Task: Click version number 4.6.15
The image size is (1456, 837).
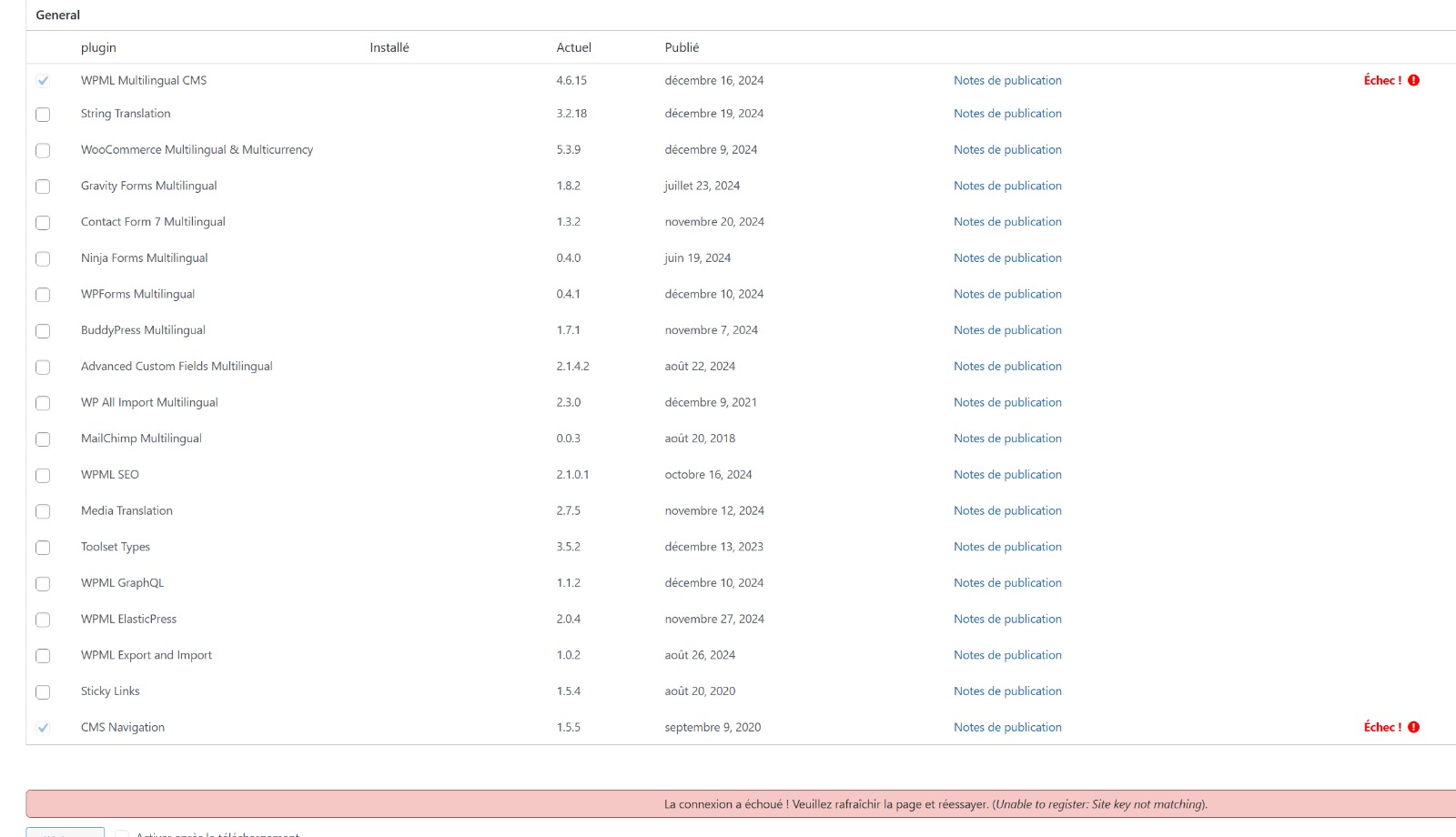Action: click(571, 80)
